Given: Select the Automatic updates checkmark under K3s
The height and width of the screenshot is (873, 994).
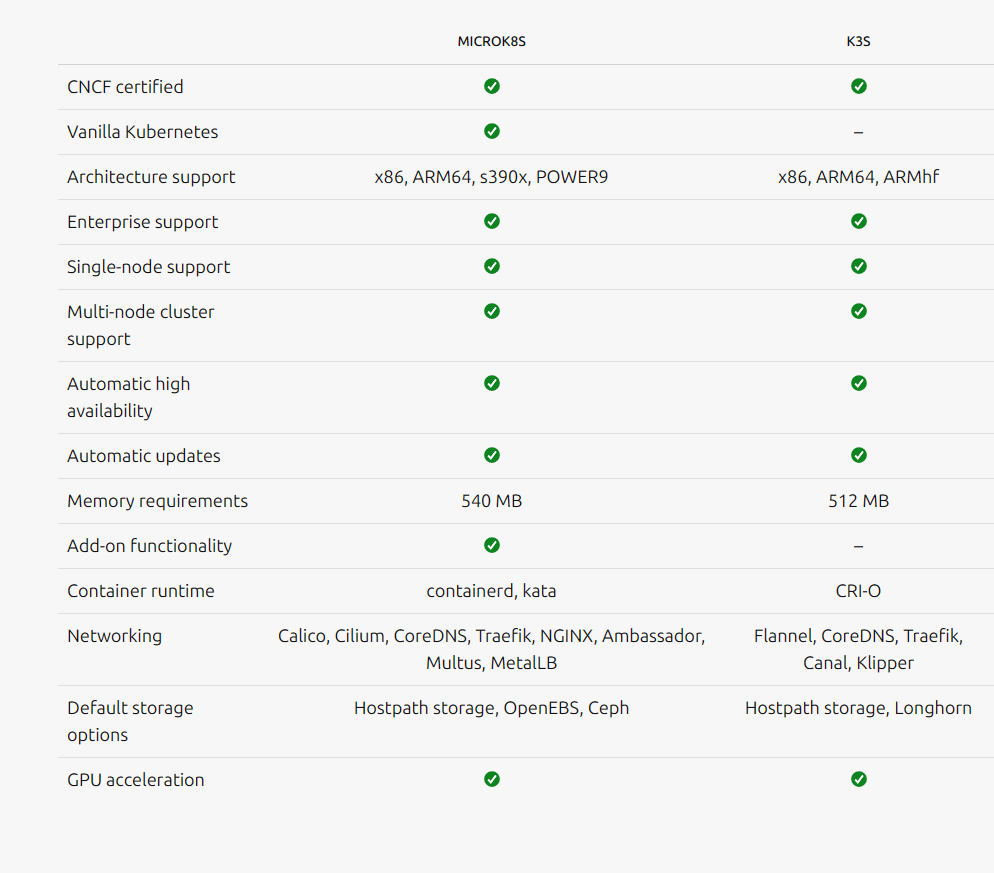Looking at the screenshot, I should point(858,455).
